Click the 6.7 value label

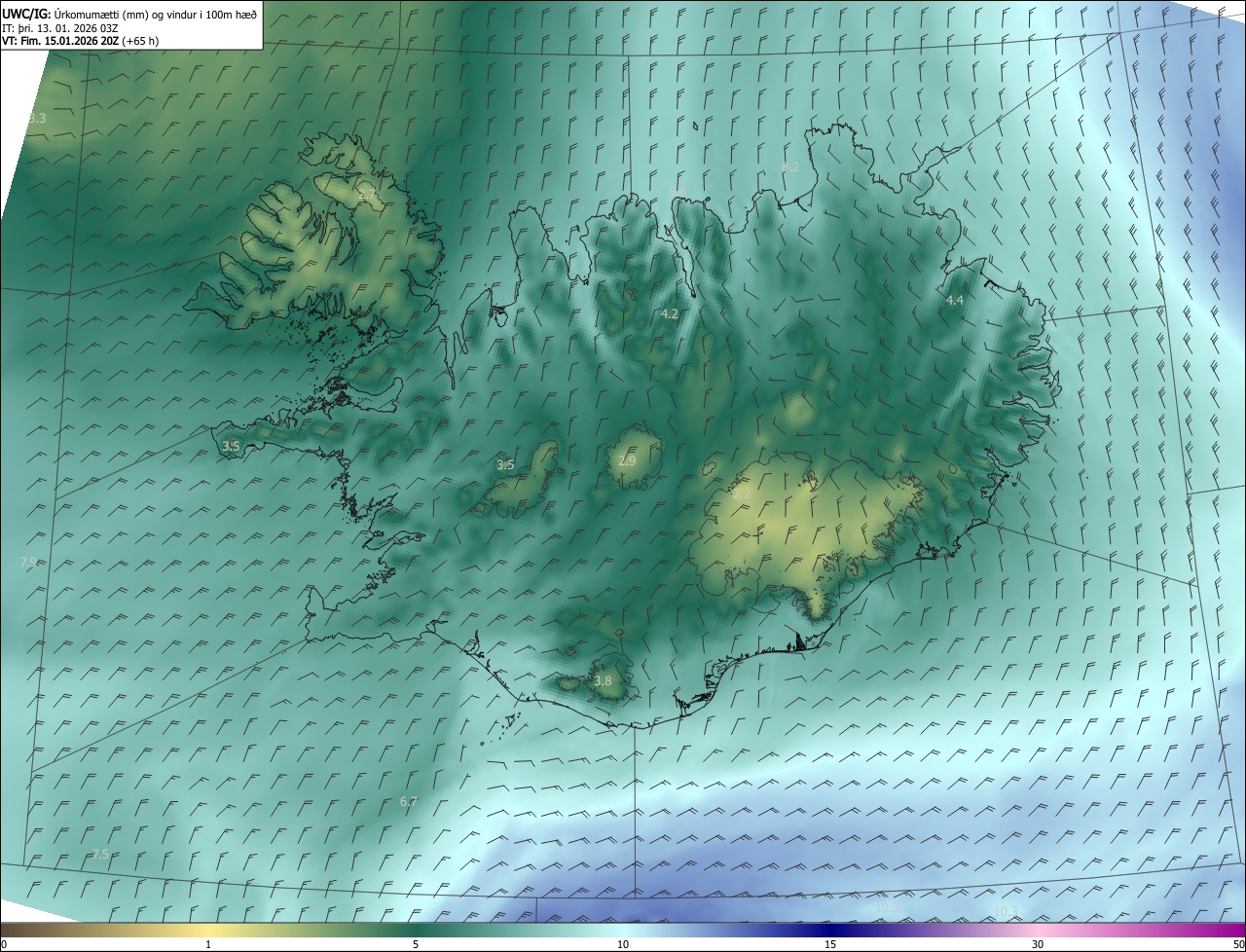tap(409, 802)
